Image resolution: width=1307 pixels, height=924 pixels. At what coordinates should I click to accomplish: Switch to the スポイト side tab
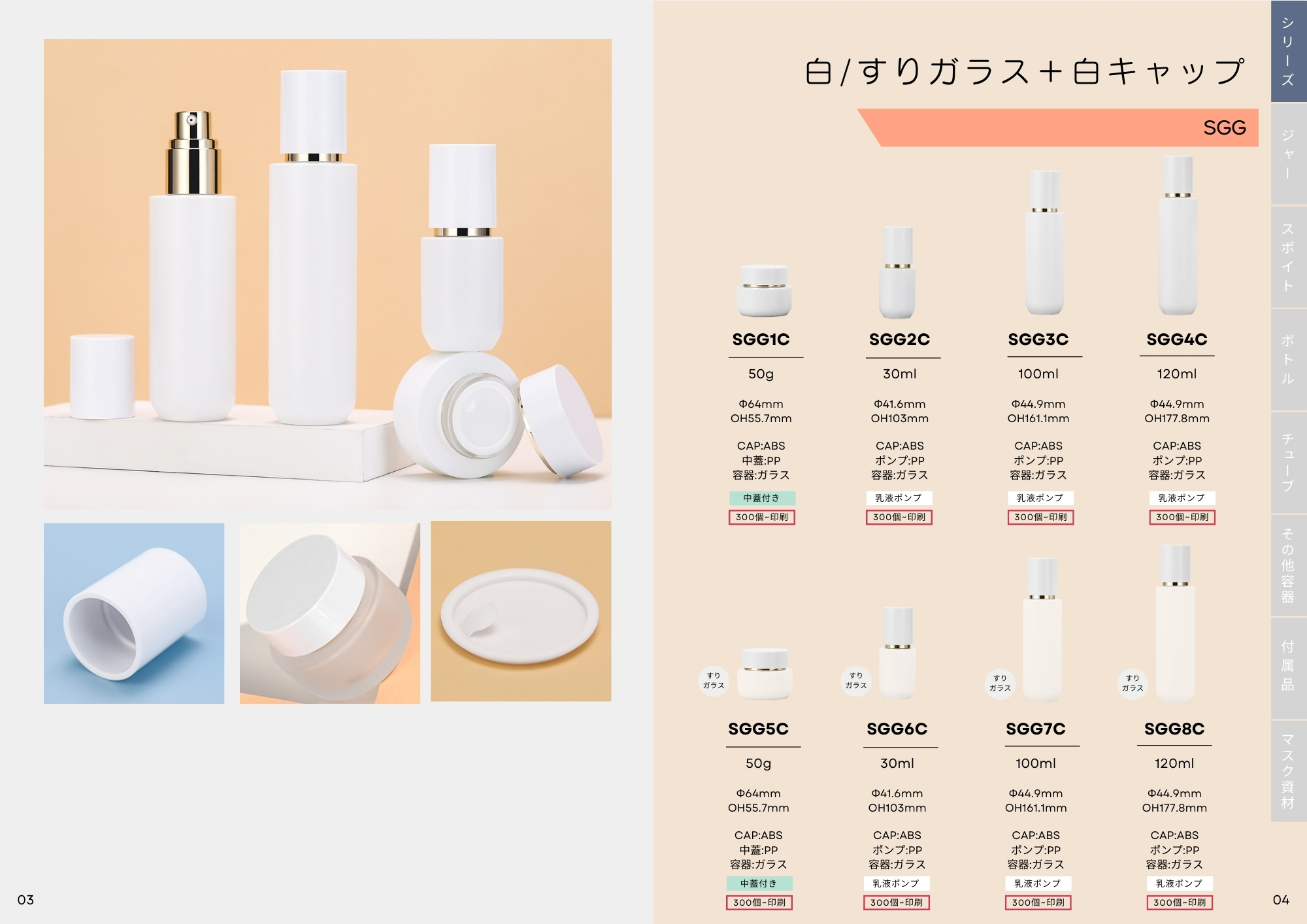tap(1288, 257)
